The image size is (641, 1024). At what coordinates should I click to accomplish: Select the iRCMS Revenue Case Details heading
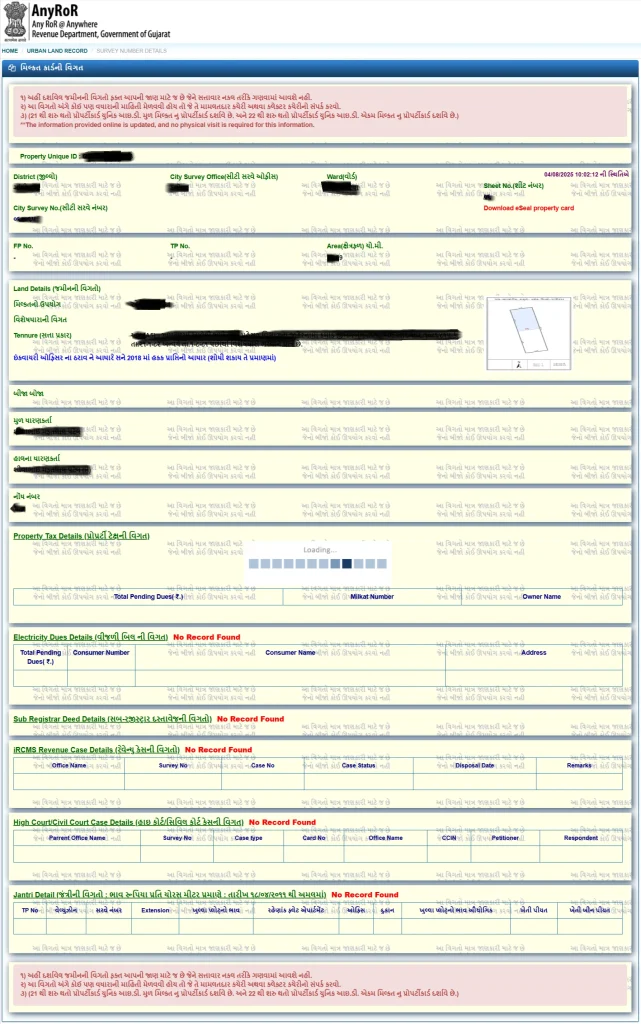96,749
